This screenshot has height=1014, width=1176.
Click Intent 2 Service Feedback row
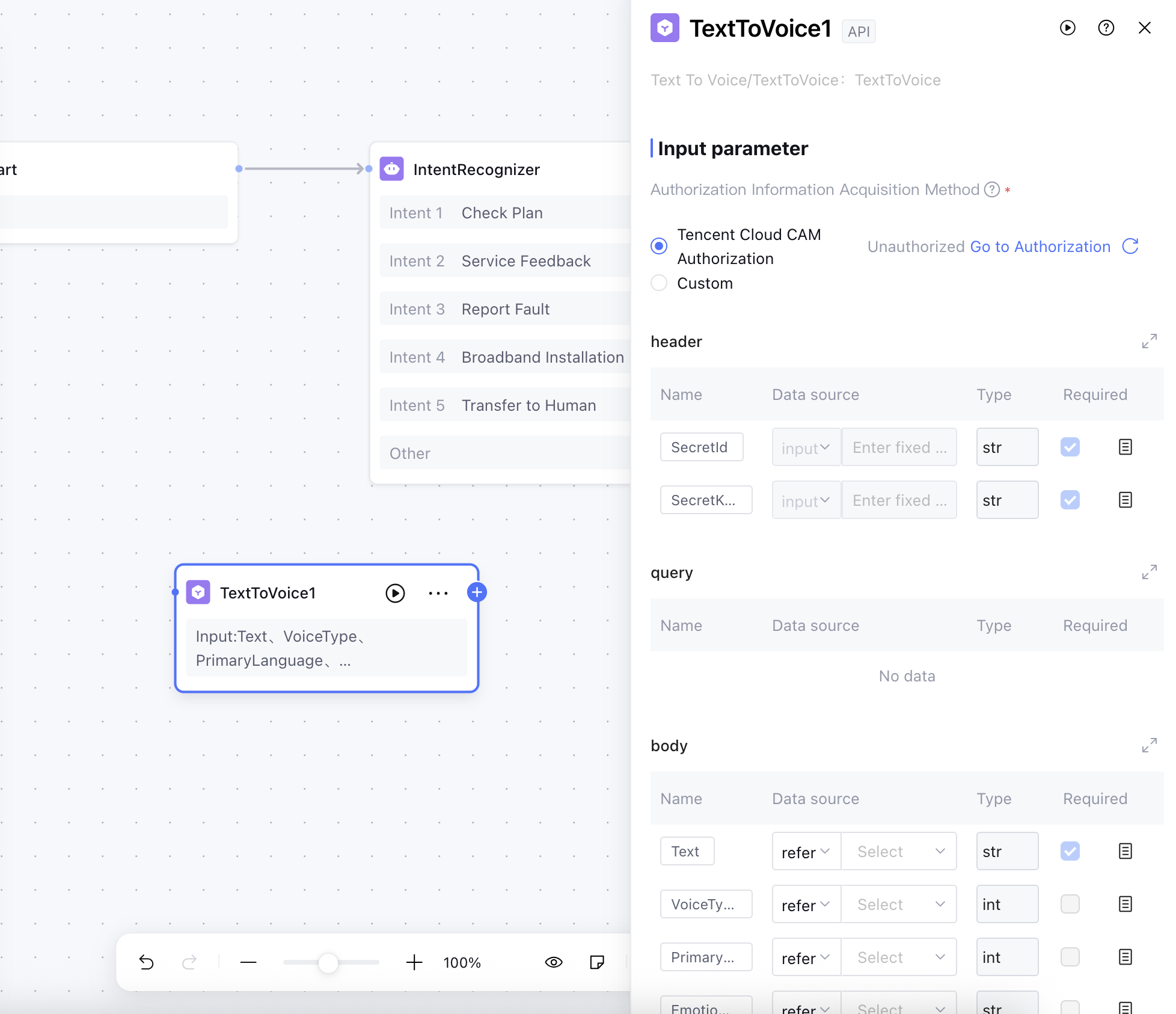505,260
